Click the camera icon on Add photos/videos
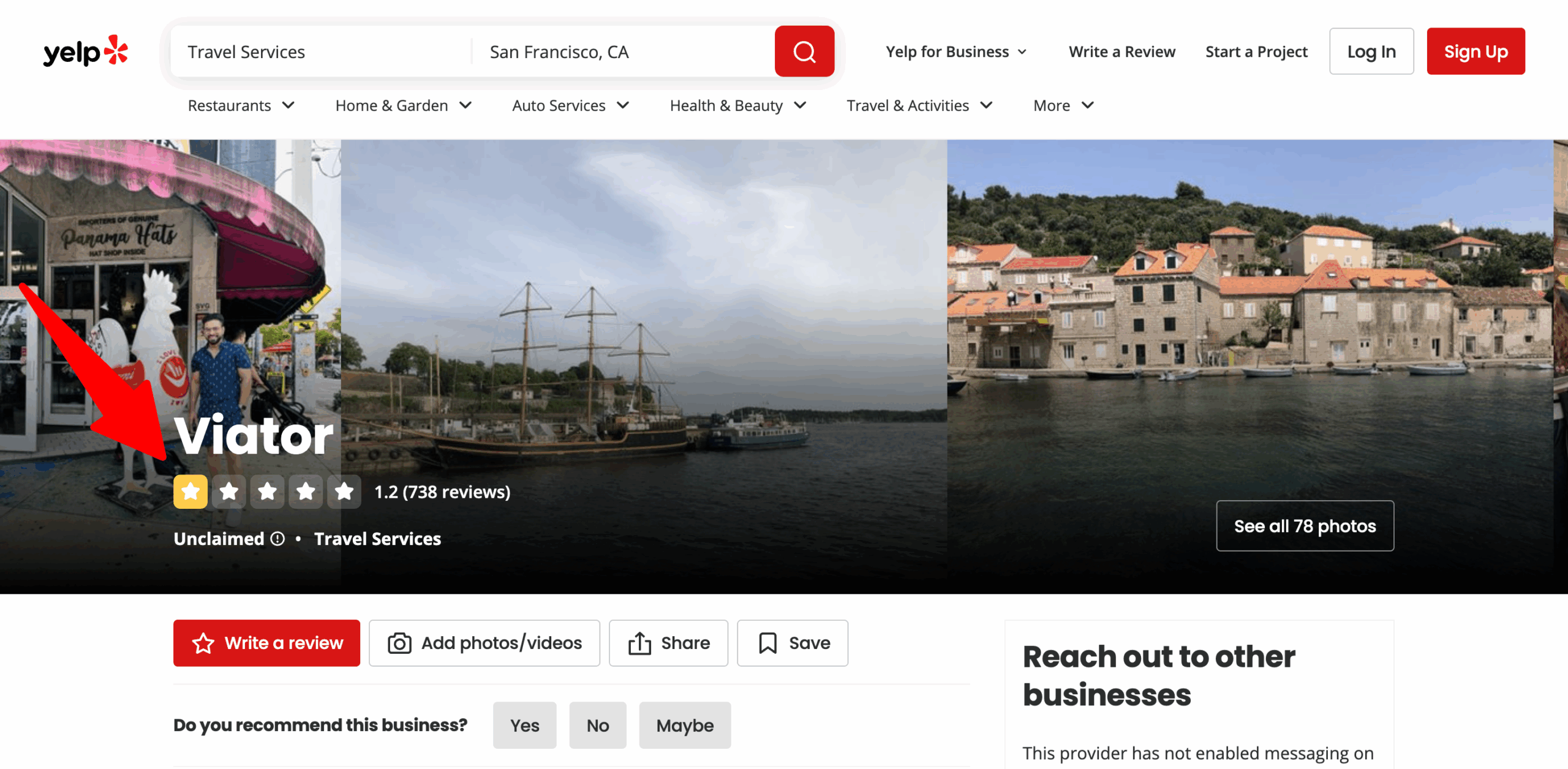Screen dimensions: 1568x769 click(399, 643)
